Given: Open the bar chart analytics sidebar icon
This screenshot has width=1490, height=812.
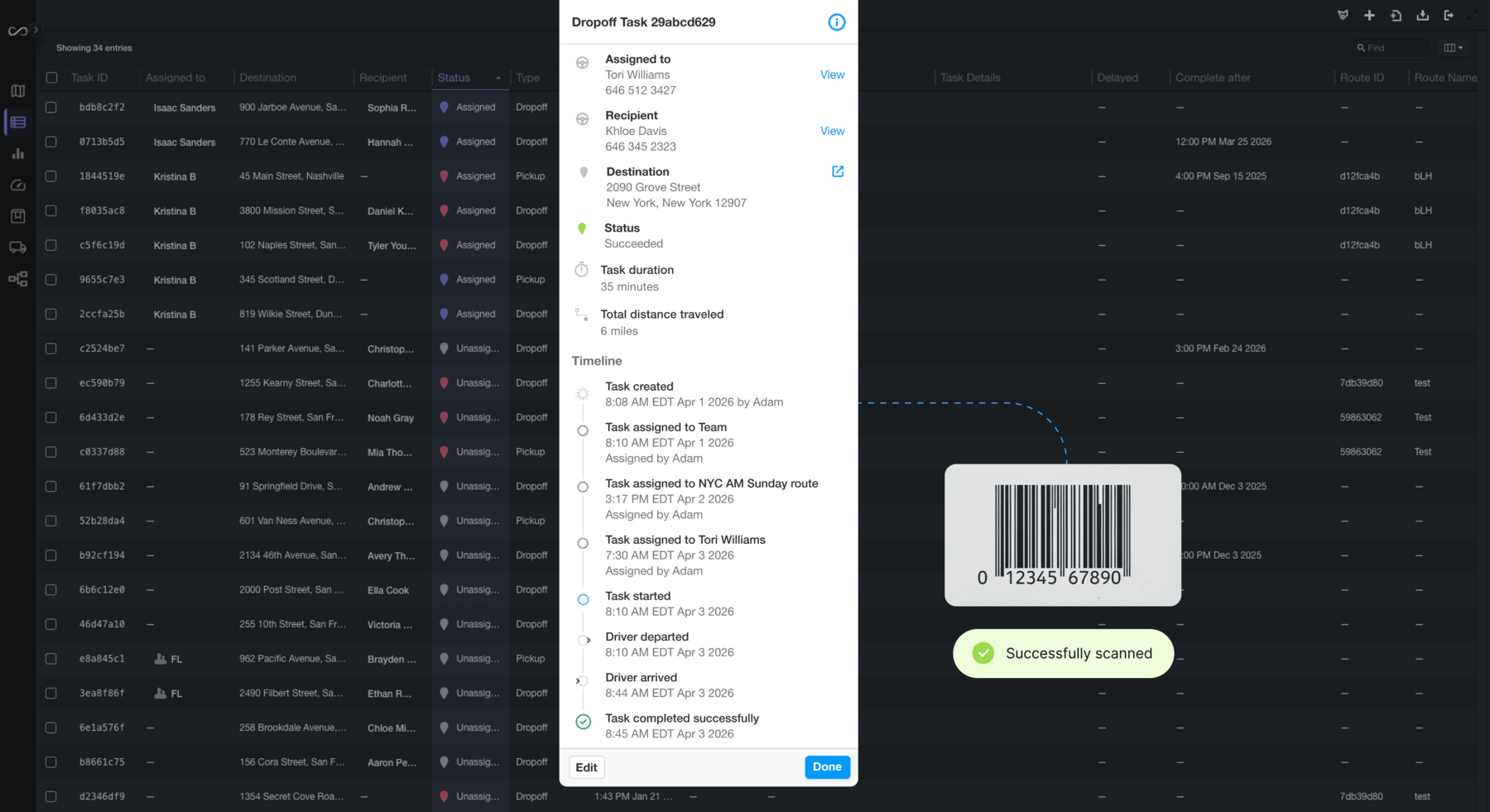Looking at the screenshot, I should (x=17, y=154).
